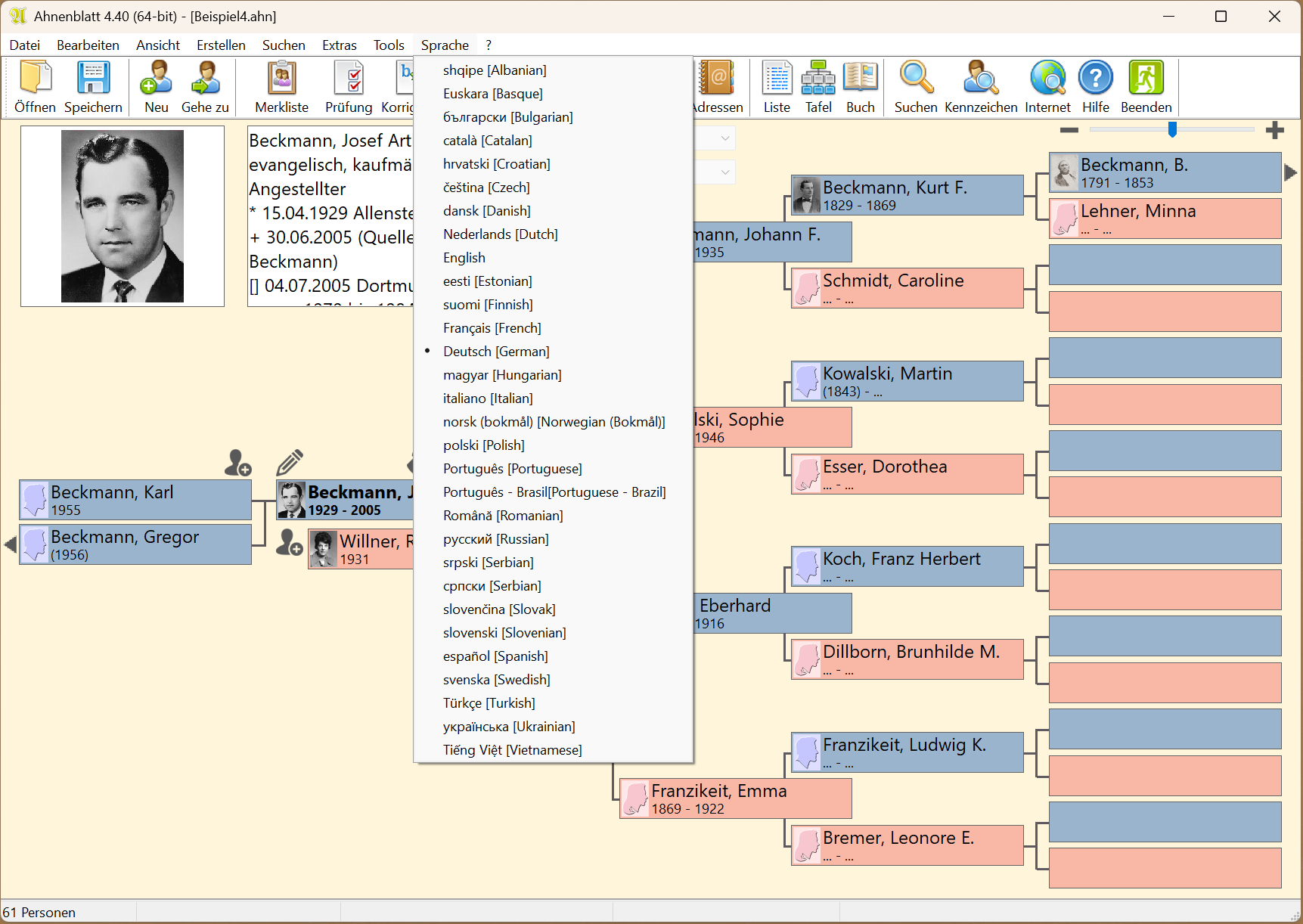Click the zoom-in plus button

click(x=1274, y=130)
